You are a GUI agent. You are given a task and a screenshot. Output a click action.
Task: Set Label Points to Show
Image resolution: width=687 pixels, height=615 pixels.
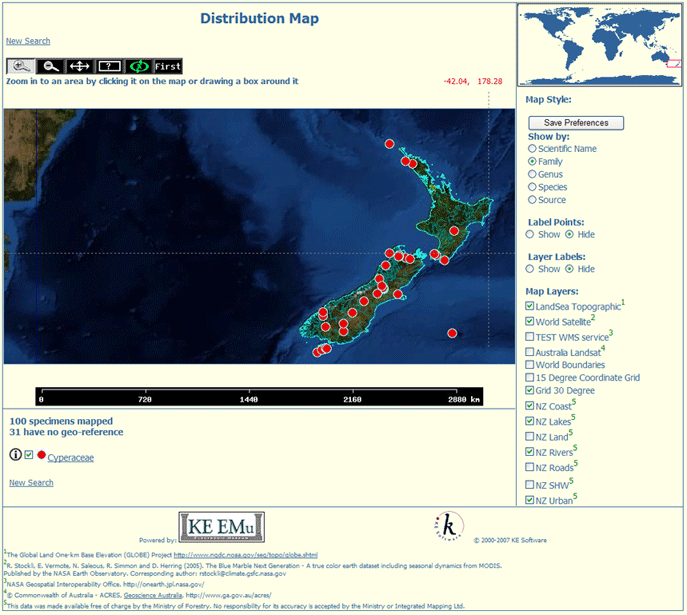click(x=532, y=235)
